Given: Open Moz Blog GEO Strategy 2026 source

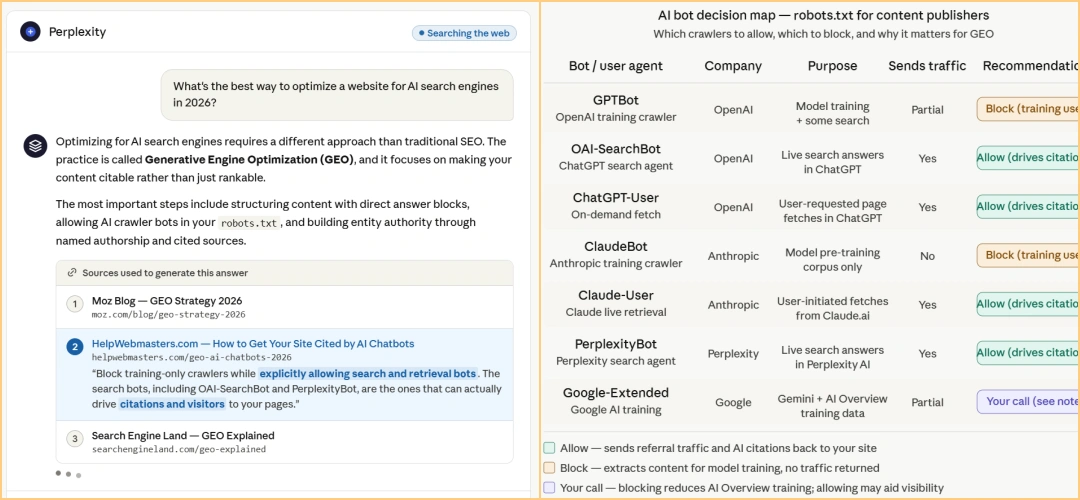Looking at the screenshot, I should tap(167, 301).
